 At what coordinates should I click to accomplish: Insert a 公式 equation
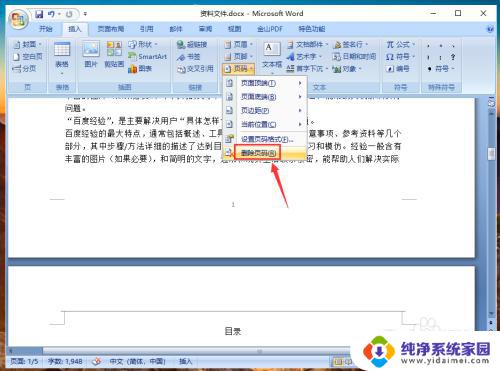point(401,44)
